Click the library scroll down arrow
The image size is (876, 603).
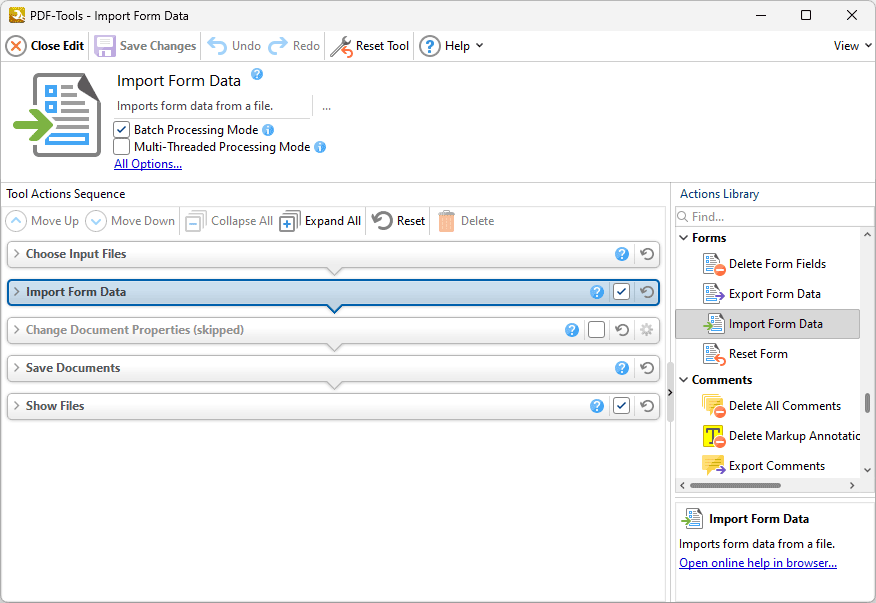(868, 471)
